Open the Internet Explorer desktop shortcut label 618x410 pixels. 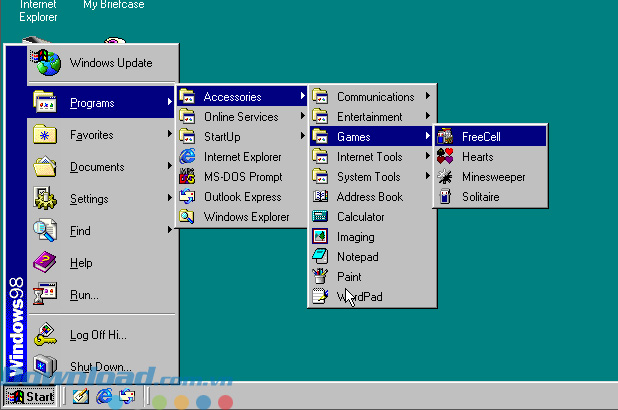click(x=38, y=11)
